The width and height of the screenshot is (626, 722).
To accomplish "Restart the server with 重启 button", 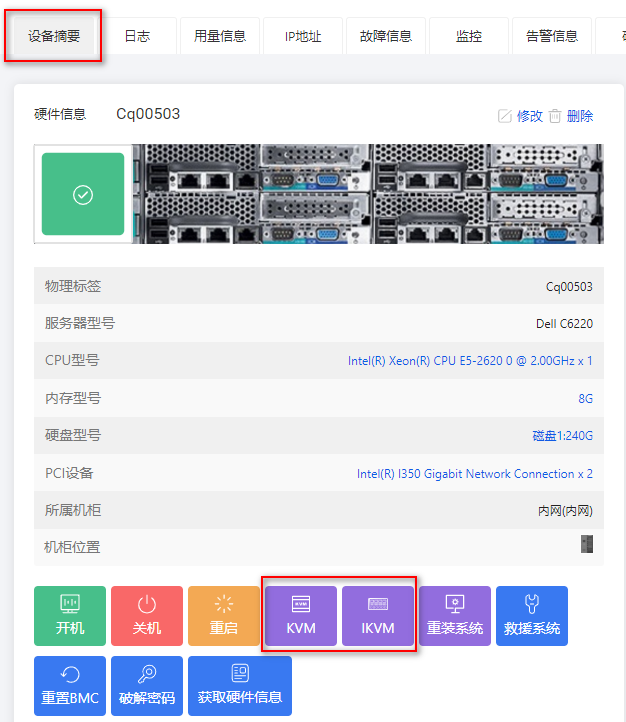I will (224, 616).
